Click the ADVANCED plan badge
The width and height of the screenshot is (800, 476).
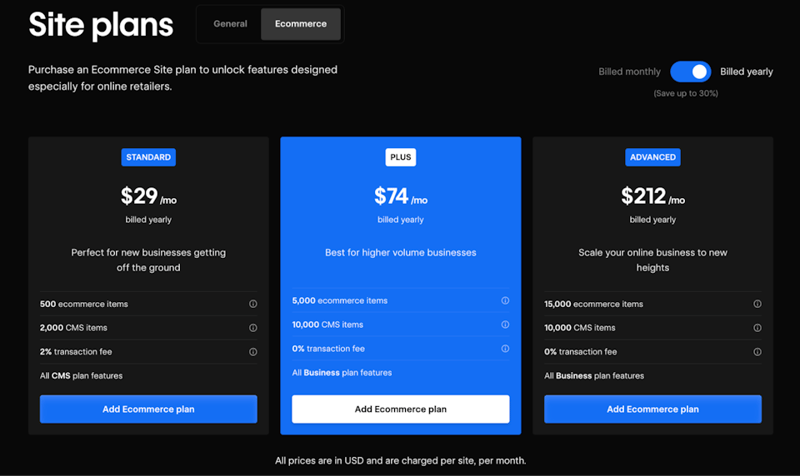[x=653, y=157]
